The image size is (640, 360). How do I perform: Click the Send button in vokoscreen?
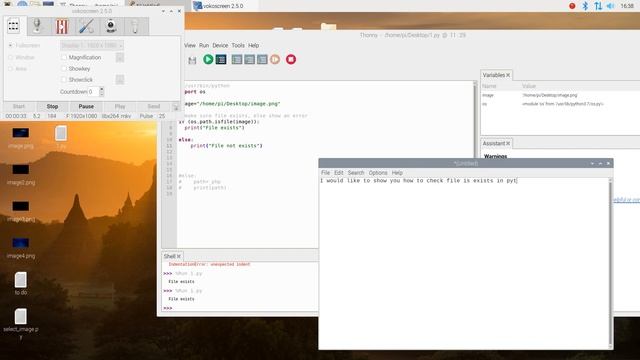[154, 107]
